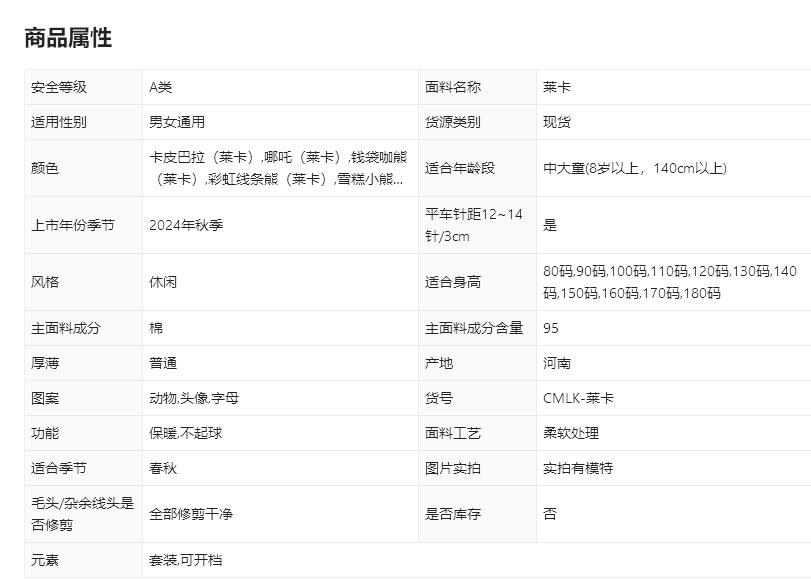Click the 面料名称 label cell
811x580 pixels.
(453, 87)
